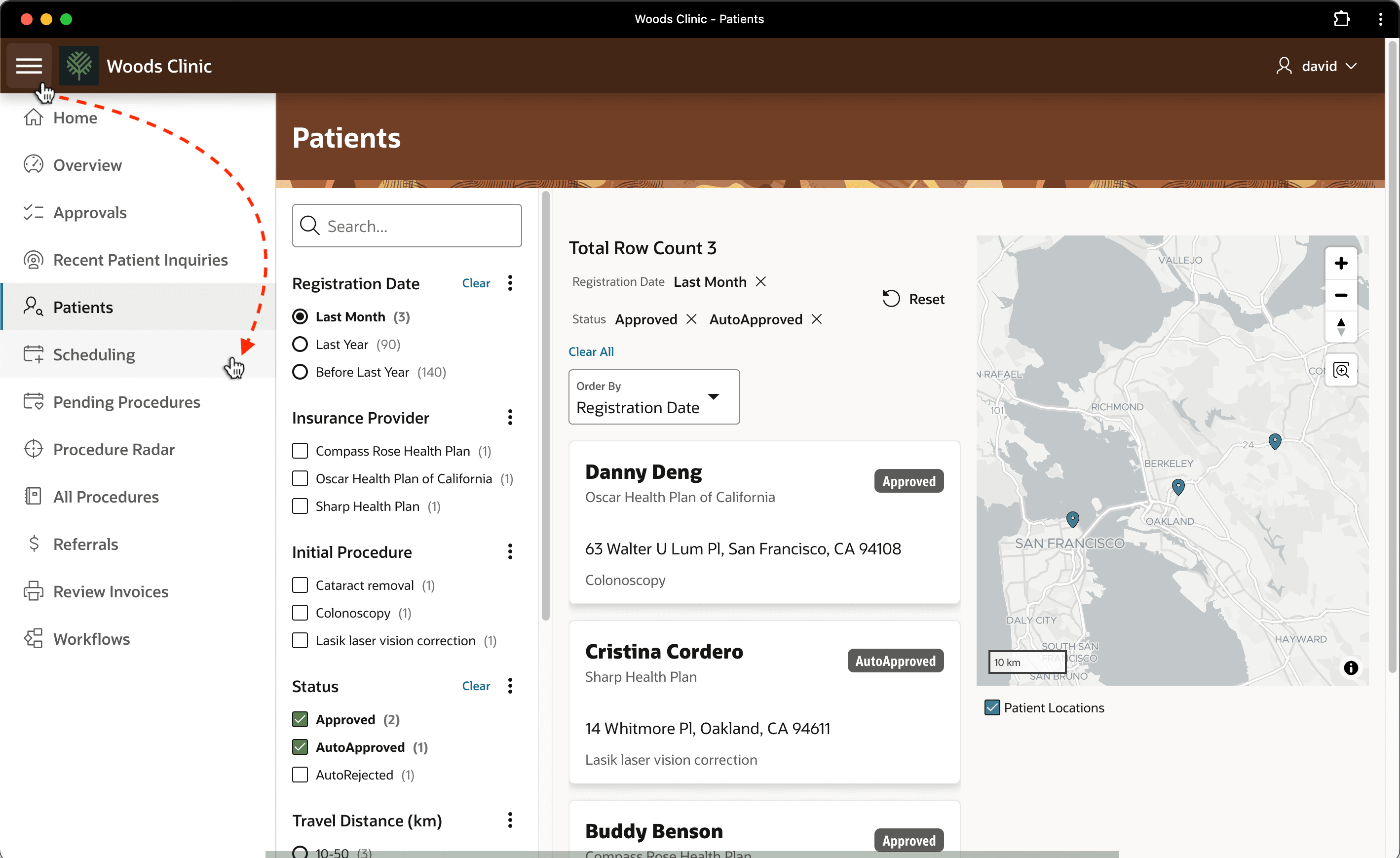Click the search magnifier icon

(x=310, y=226)
